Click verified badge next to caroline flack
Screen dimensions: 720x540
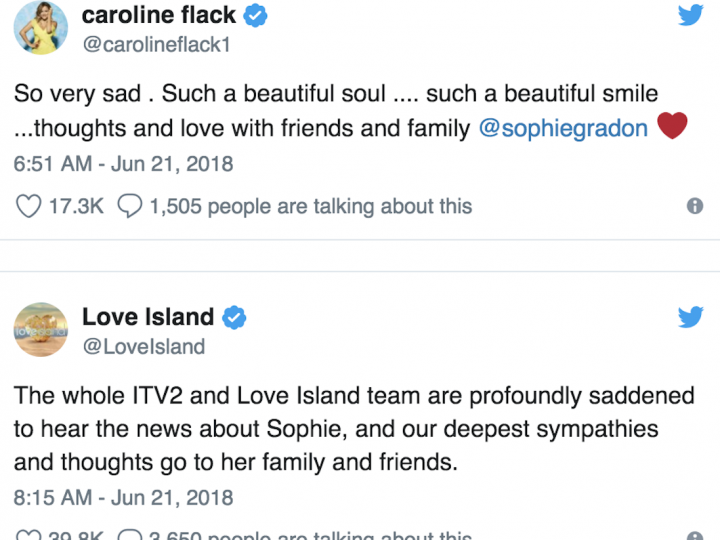[x=258, y=16]
